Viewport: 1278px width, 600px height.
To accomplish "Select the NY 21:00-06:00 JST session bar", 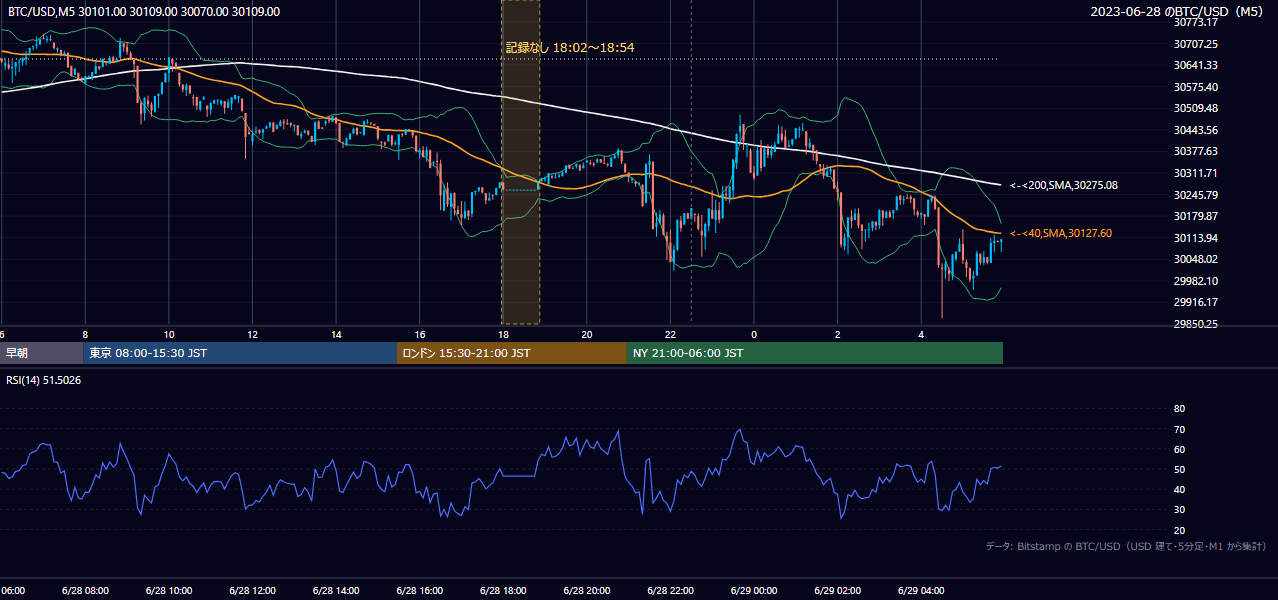I will pos(815,353).
